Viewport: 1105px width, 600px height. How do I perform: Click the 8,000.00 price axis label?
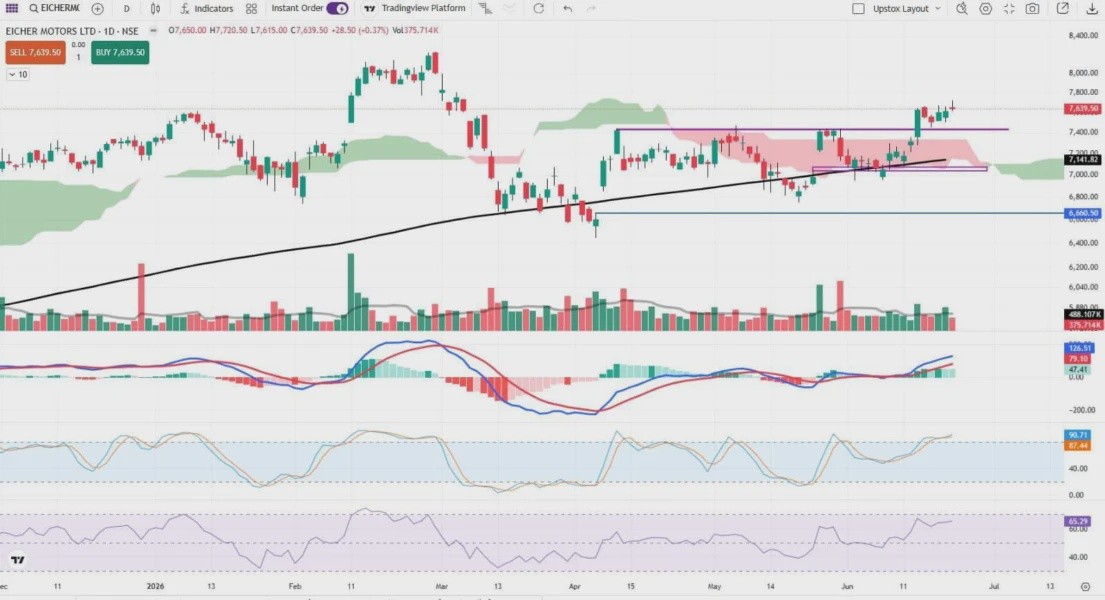pyautogui.click(x=1083, y=73)
